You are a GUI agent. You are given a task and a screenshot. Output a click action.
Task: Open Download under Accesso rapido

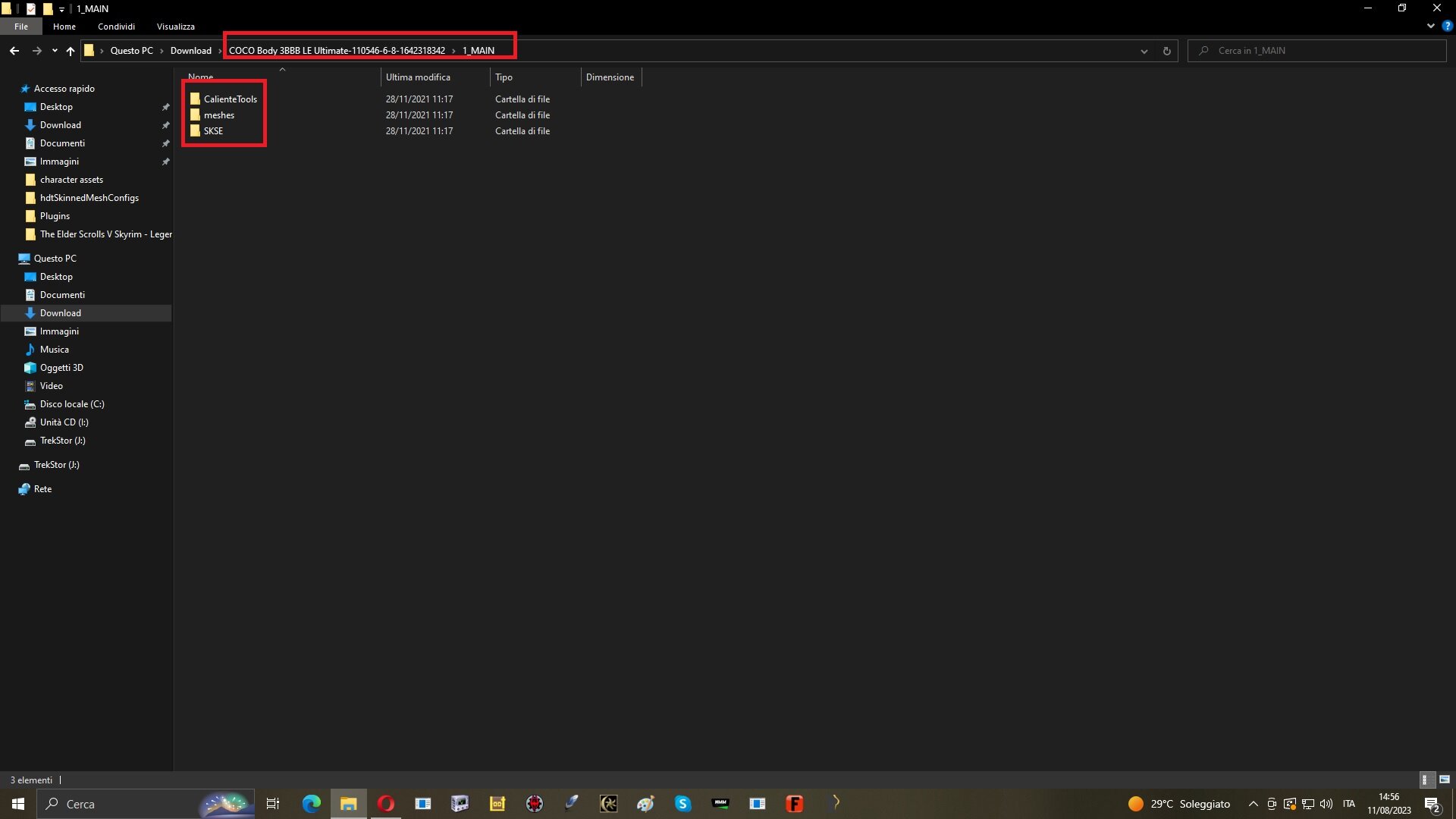pyautogui.click(x=60, y=125)
